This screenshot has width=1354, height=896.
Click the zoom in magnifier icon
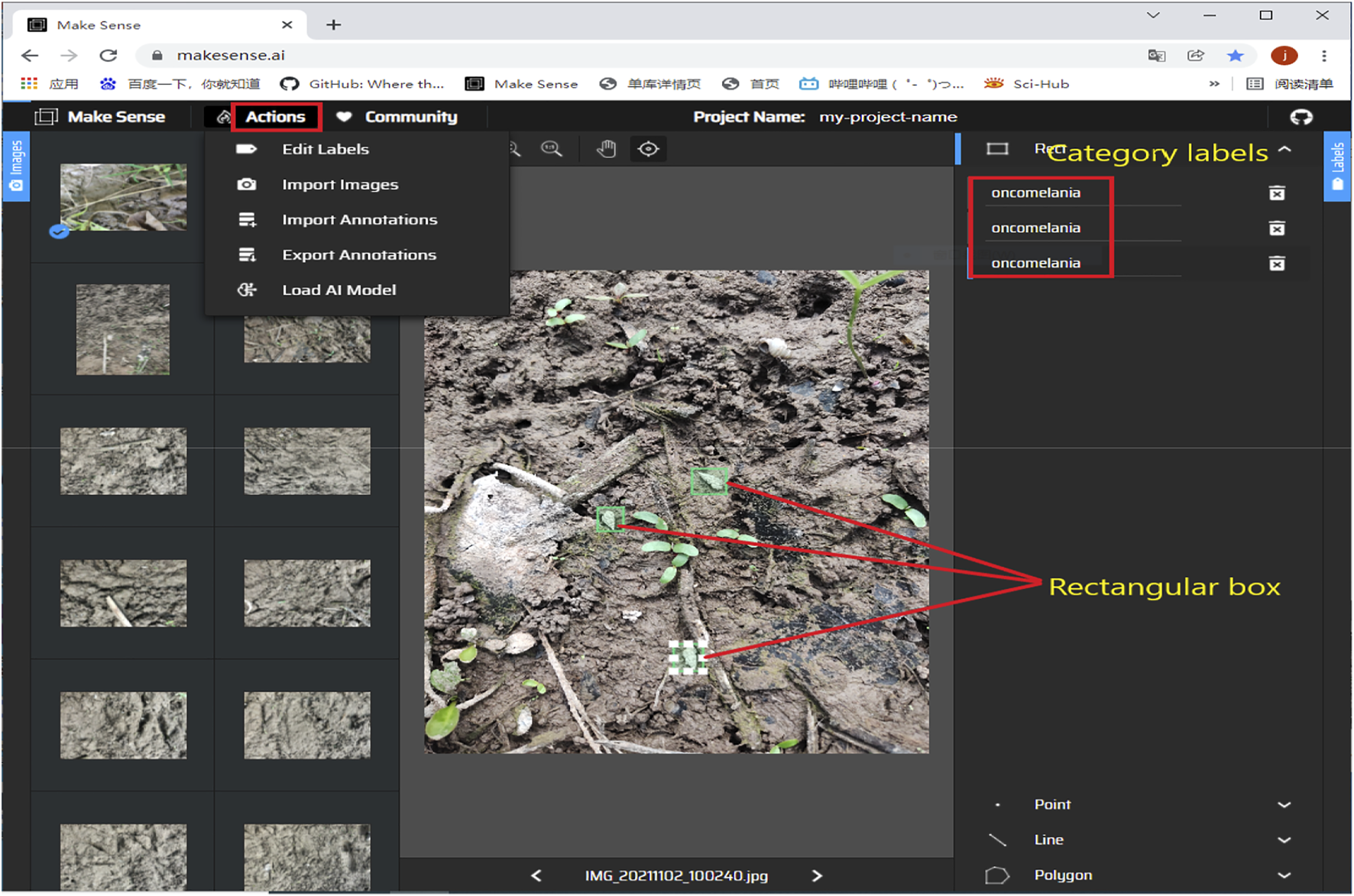[551, 149]
